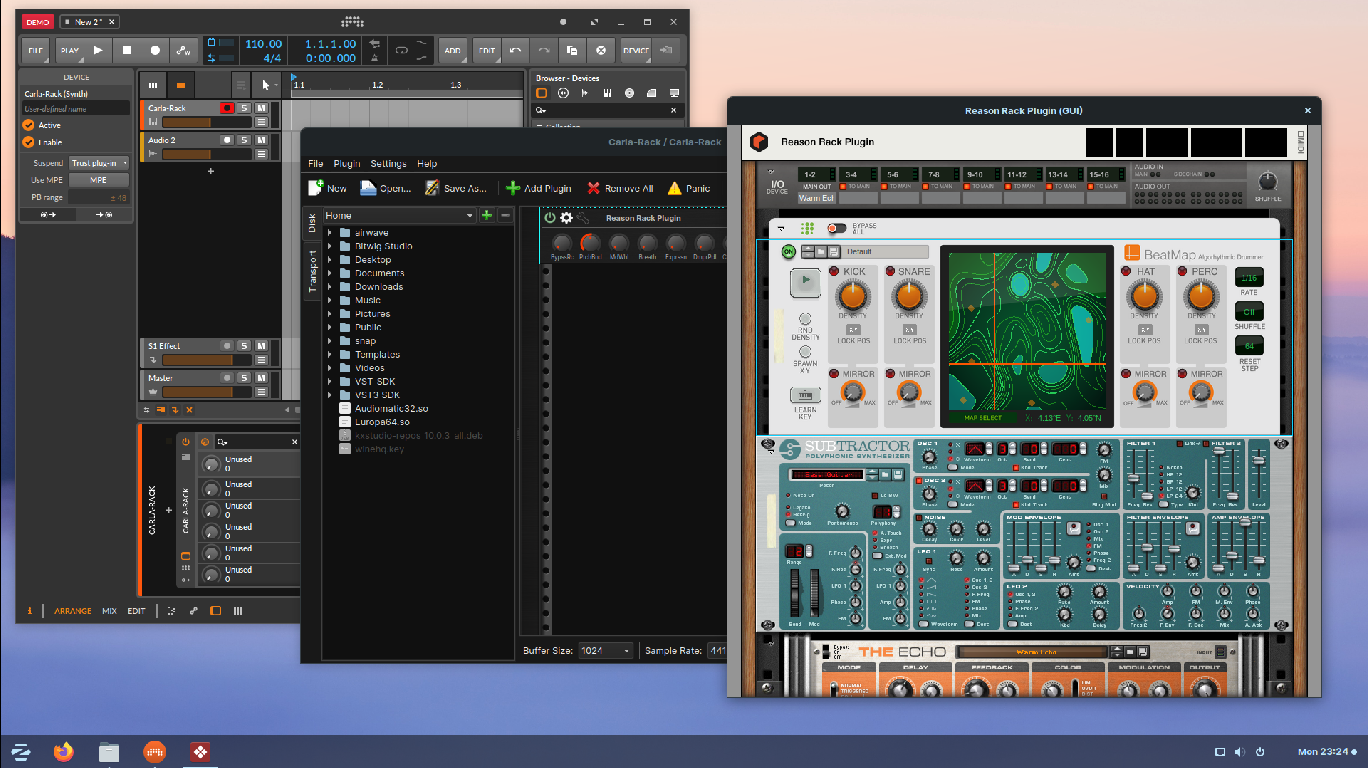Mute the Audio 2 track
Image resolution: width=1368 pixels, height=768 pixels.
[x=261, y=140]
